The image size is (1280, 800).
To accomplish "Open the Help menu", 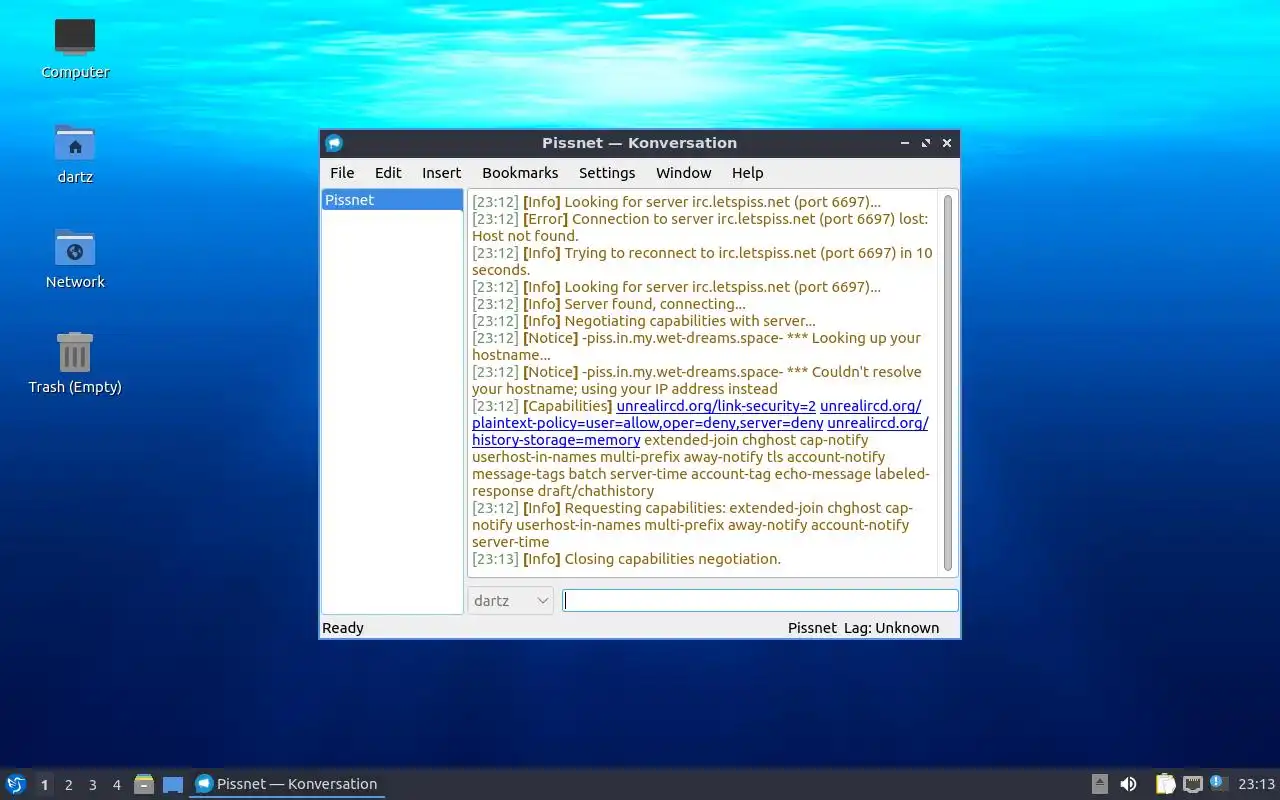I will [x=747, y=173].
